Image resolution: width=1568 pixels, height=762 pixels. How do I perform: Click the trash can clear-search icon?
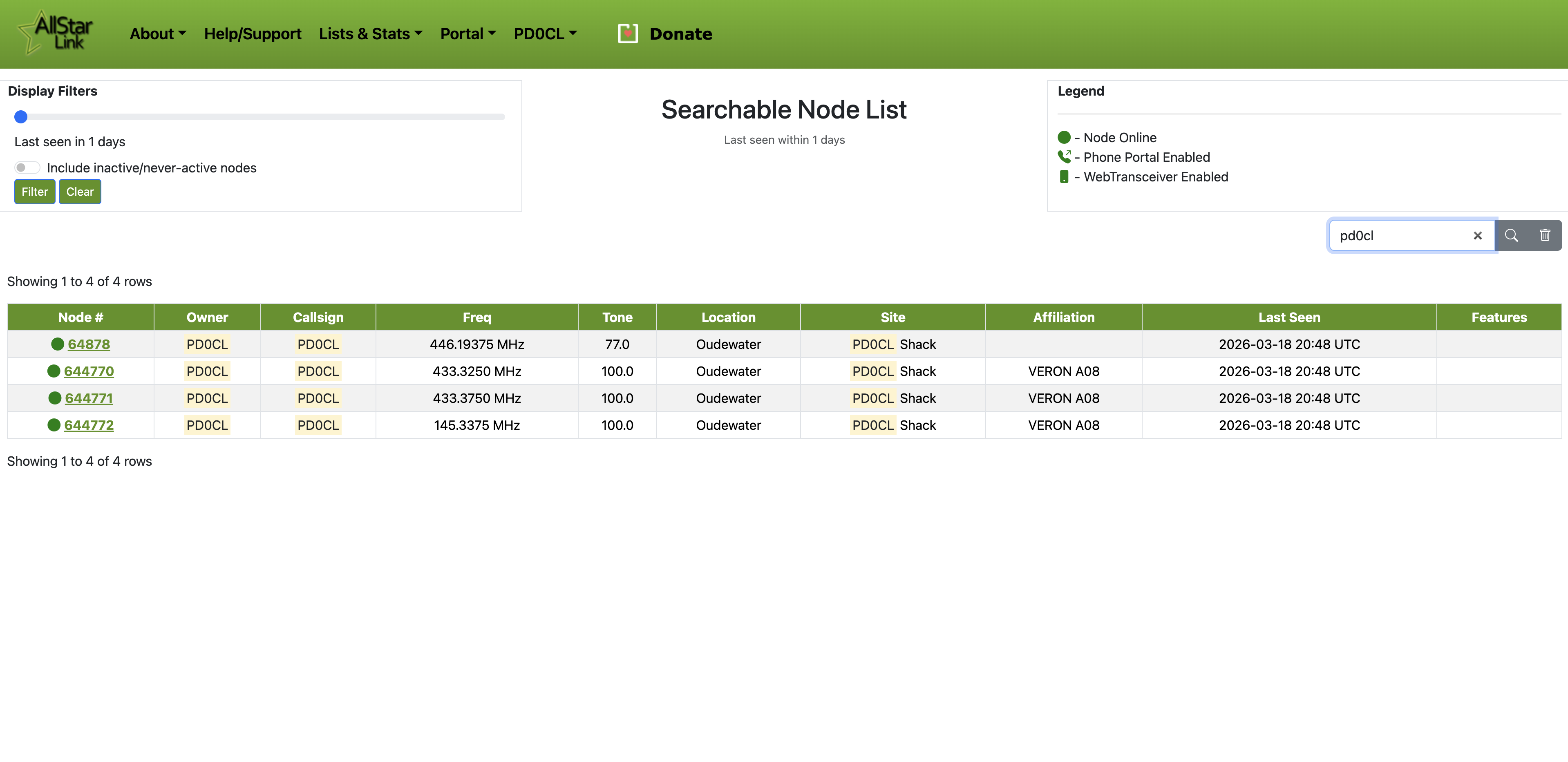point(1545,235)
